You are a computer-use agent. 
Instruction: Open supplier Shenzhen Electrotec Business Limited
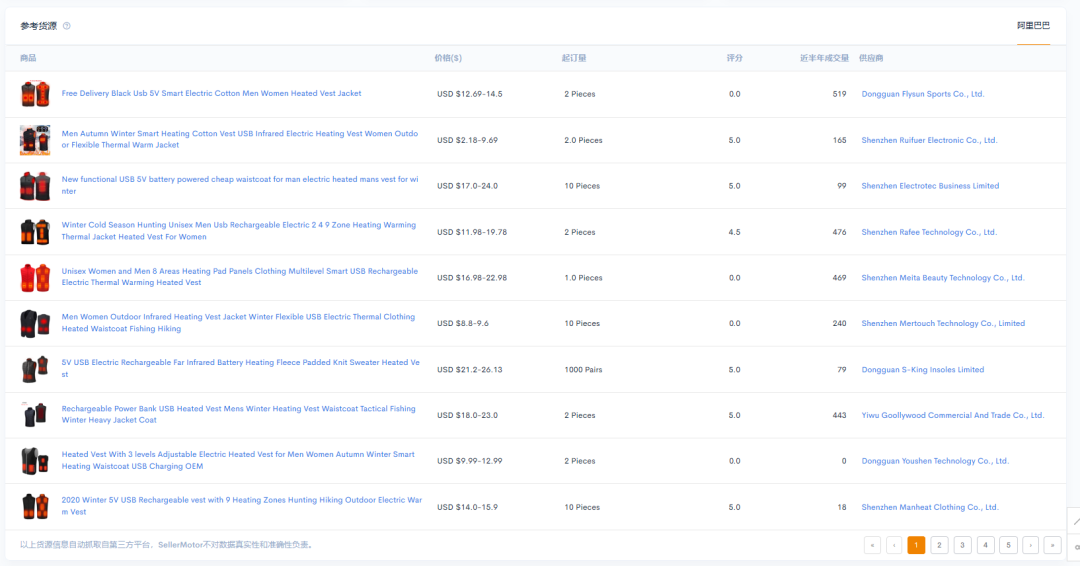coord(930,186)
